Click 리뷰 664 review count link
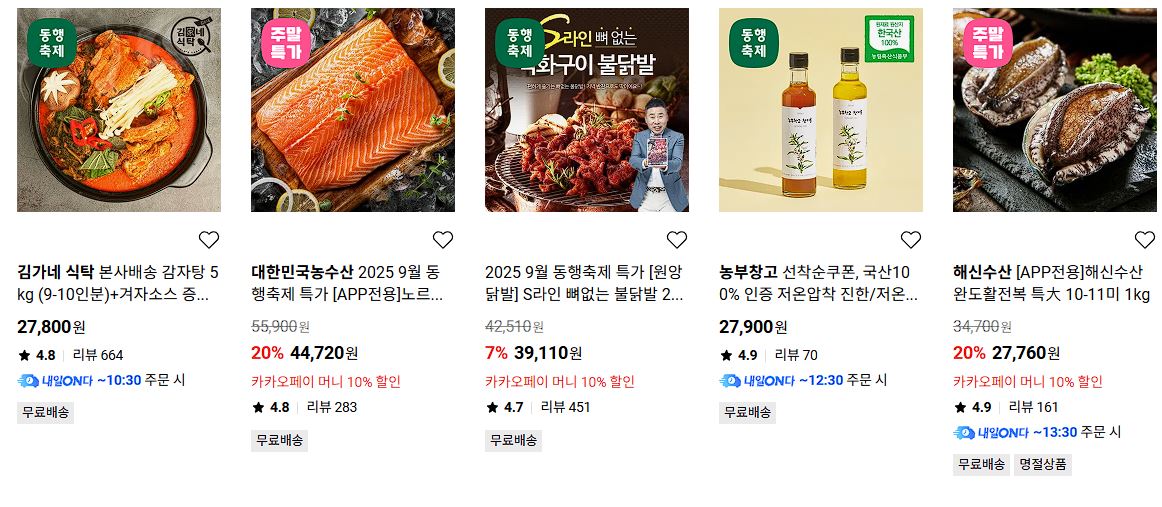 (98, 355)
